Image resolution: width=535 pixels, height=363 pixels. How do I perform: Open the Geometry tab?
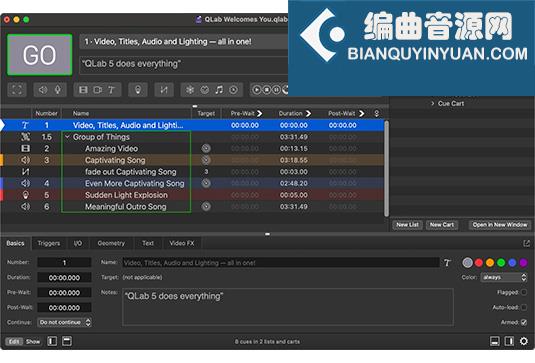click(x=111, y=243)
